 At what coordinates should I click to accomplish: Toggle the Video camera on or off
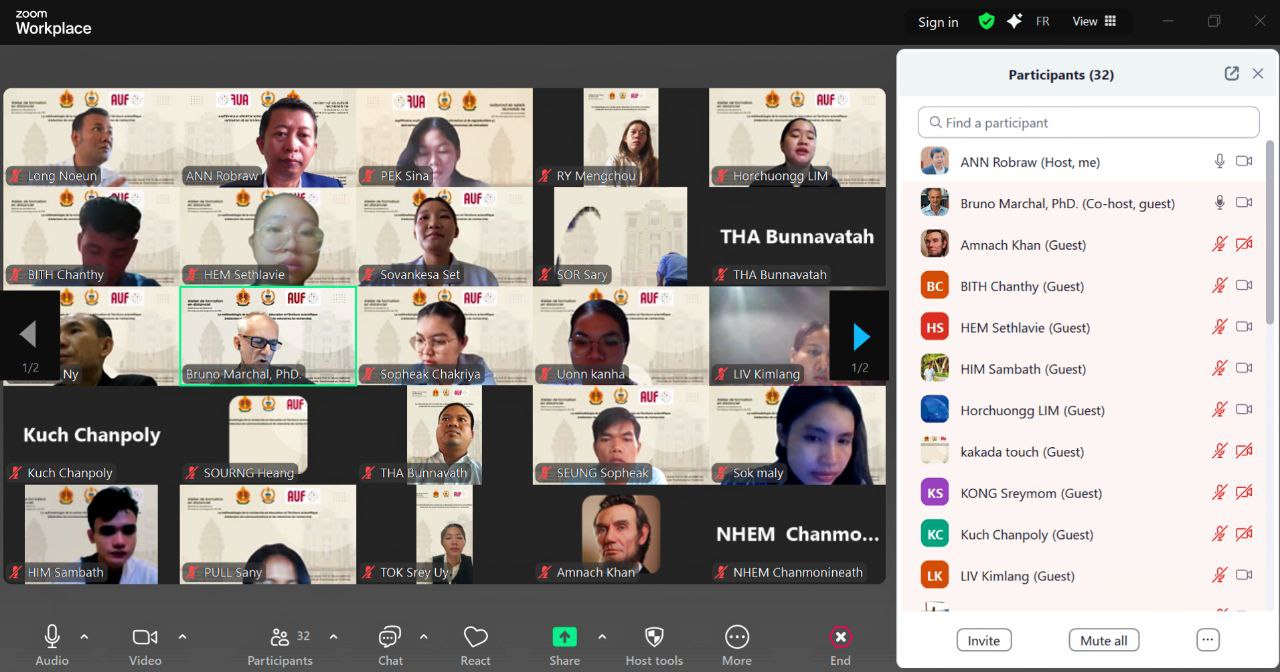(x=145, y=637)
